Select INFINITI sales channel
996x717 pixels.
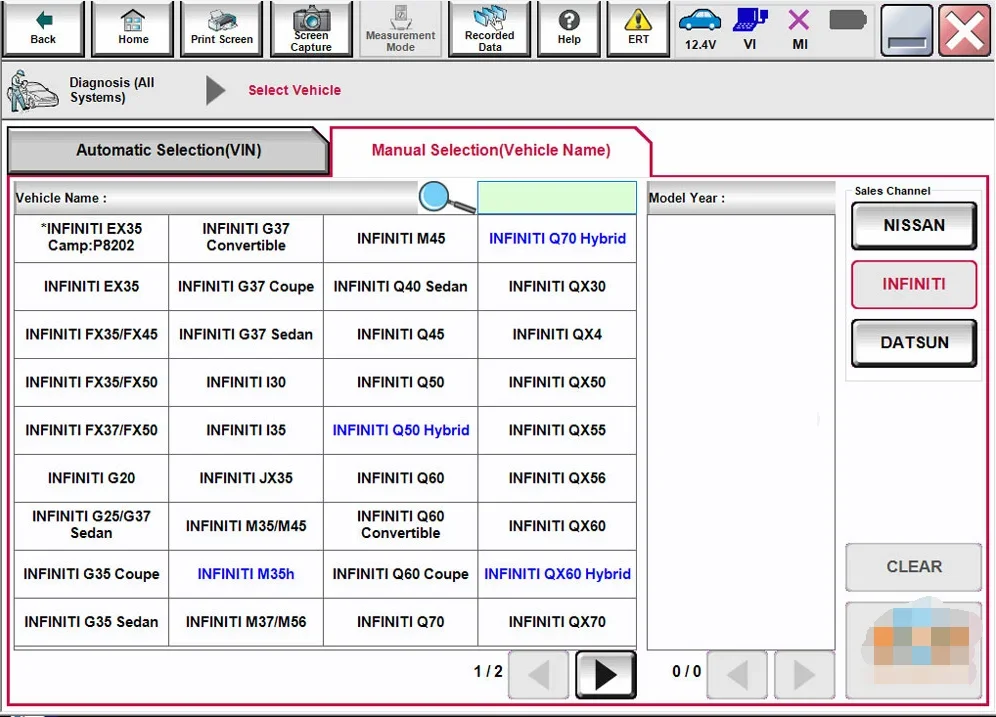click(x=913, y=285)
